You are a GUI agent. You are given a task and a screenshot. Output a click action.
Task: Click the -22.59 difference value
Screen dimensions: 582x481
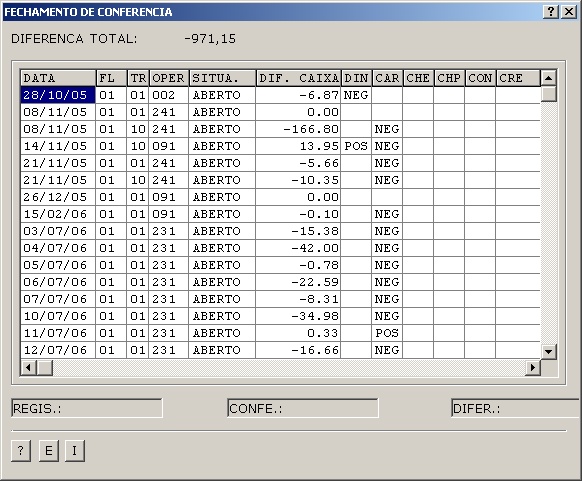point(315,282)
